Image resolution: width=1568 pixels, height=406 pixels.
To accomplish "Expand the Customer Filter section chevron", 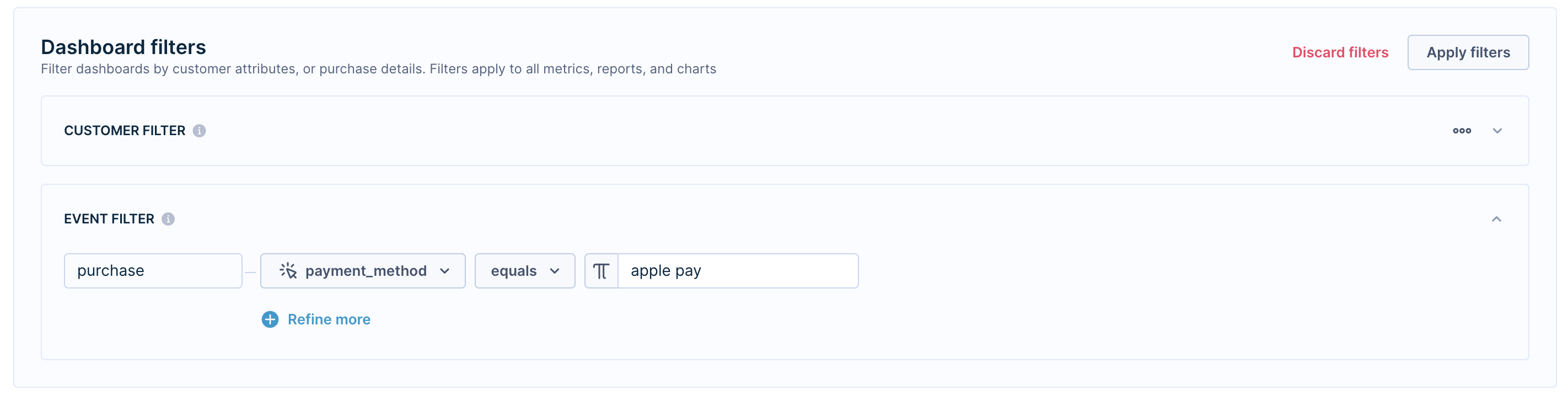I will coord(1497,131).
